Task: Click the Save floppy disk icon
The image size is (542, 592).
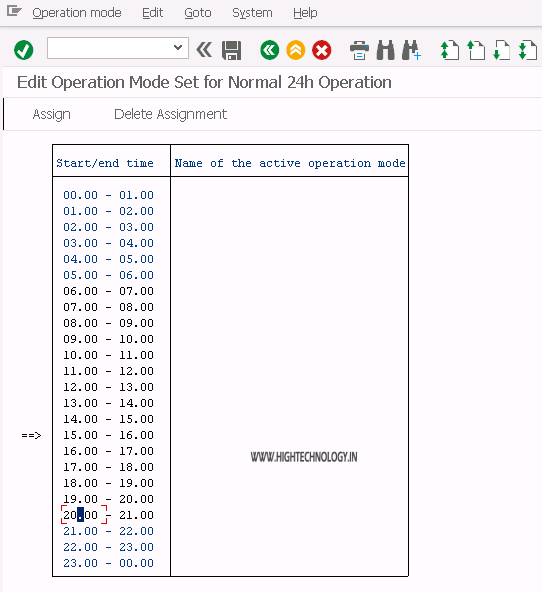Action: click(231, 50)
